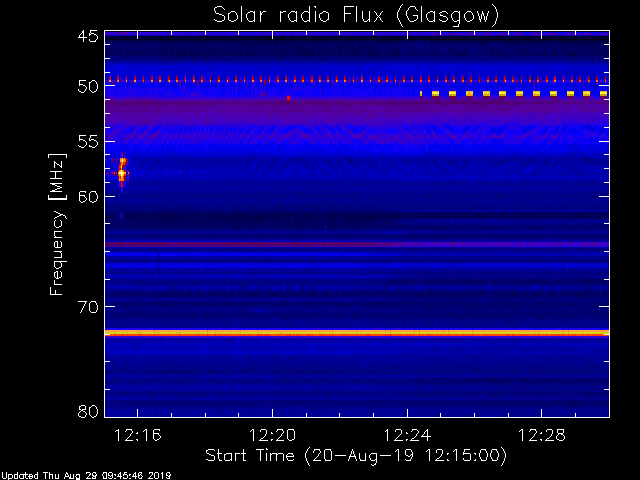Click the 50 frequency tick label
The image size is (640, 480).
point(88,87)
